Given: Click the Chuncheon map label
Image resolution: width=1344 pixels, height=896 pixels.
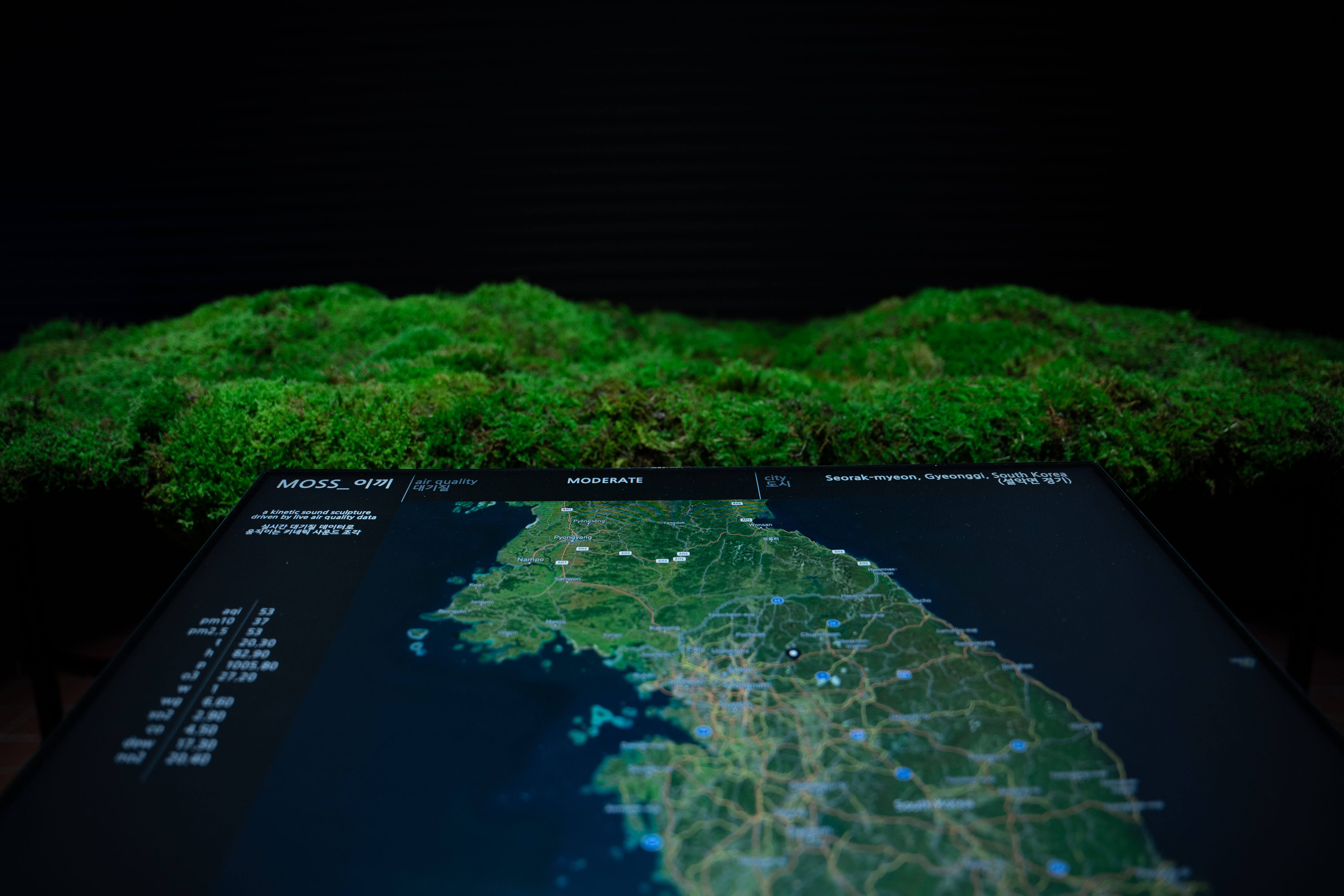Looking at the screenshot, I should pos(820,635).
